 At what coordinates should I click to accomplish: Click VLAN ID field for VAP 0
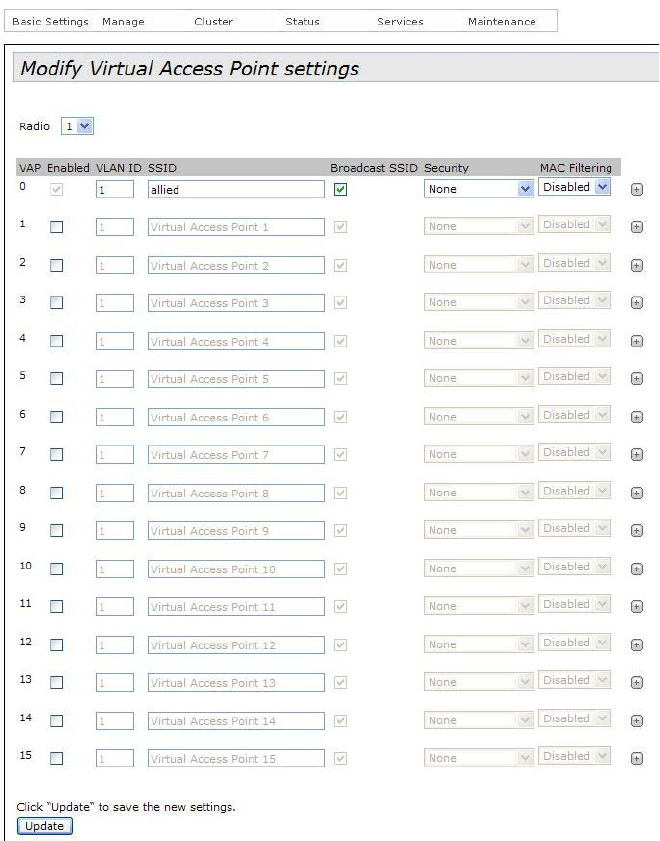coord(115,189)
